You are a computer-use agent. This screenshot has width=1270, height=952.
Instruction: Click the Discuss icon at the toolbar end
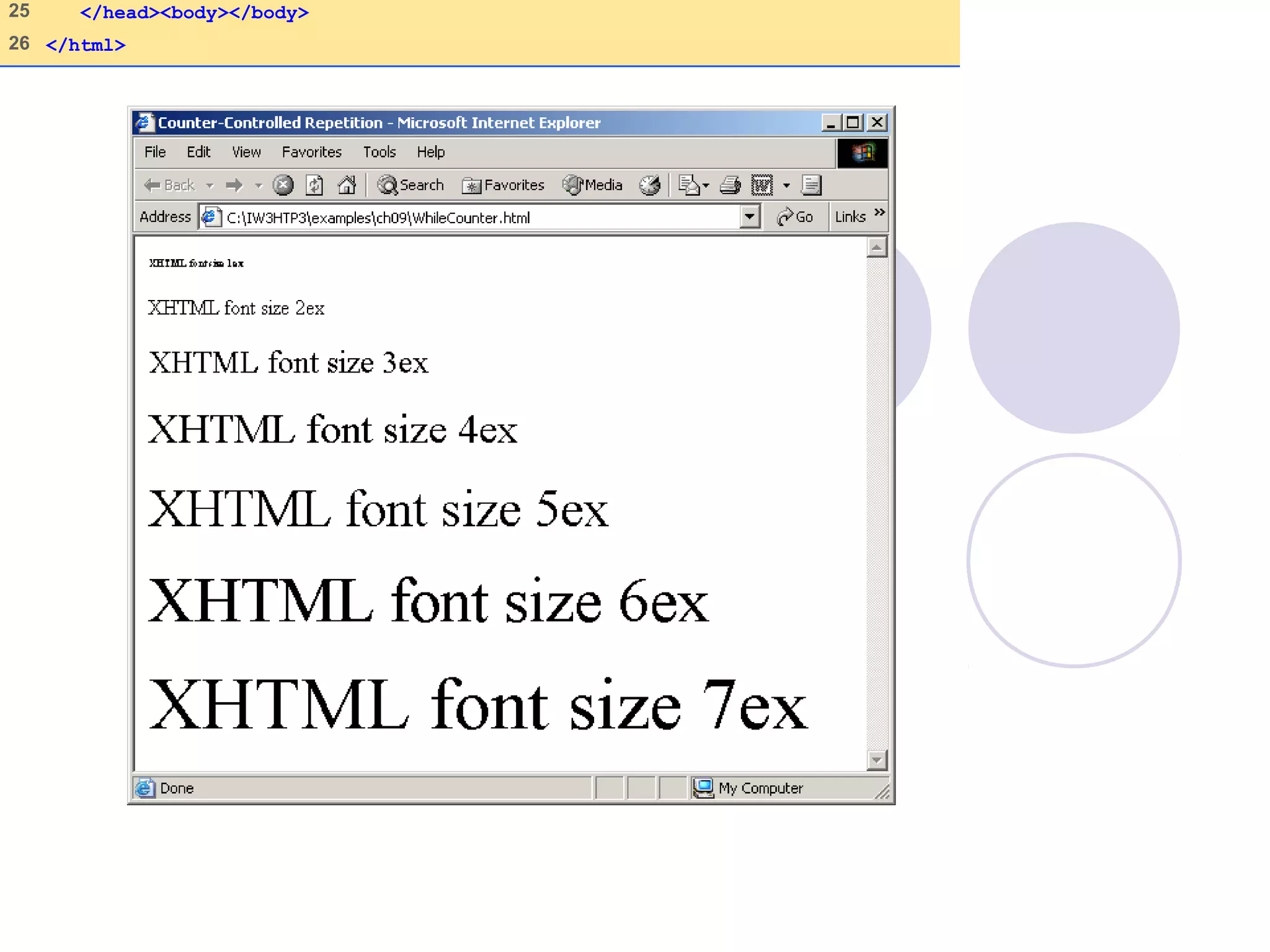coord(811,185)
